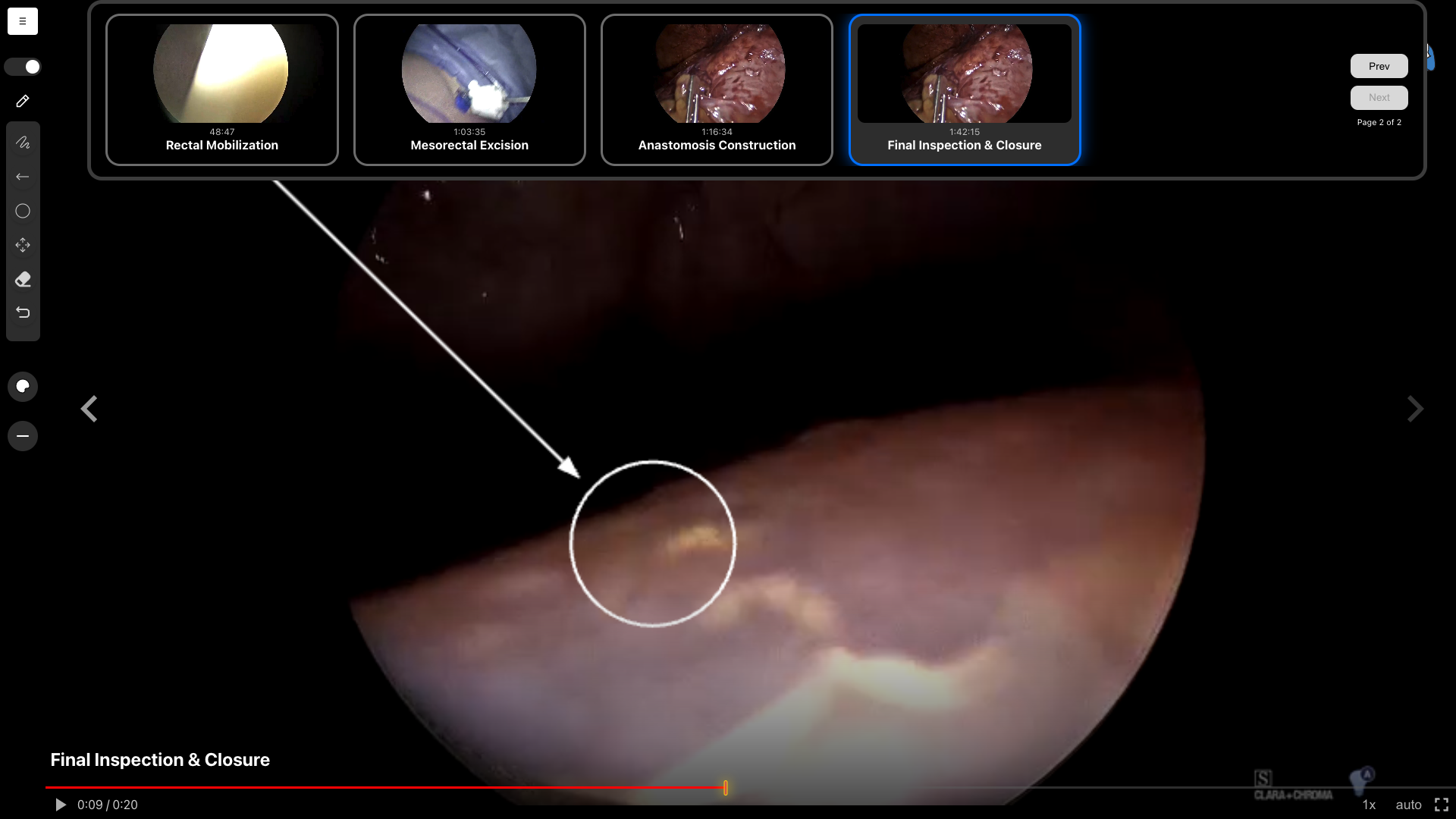Click the 0:09 / 0:20 time display
The width and height of the screenshot is (1456, 819).
click(108, 805)
